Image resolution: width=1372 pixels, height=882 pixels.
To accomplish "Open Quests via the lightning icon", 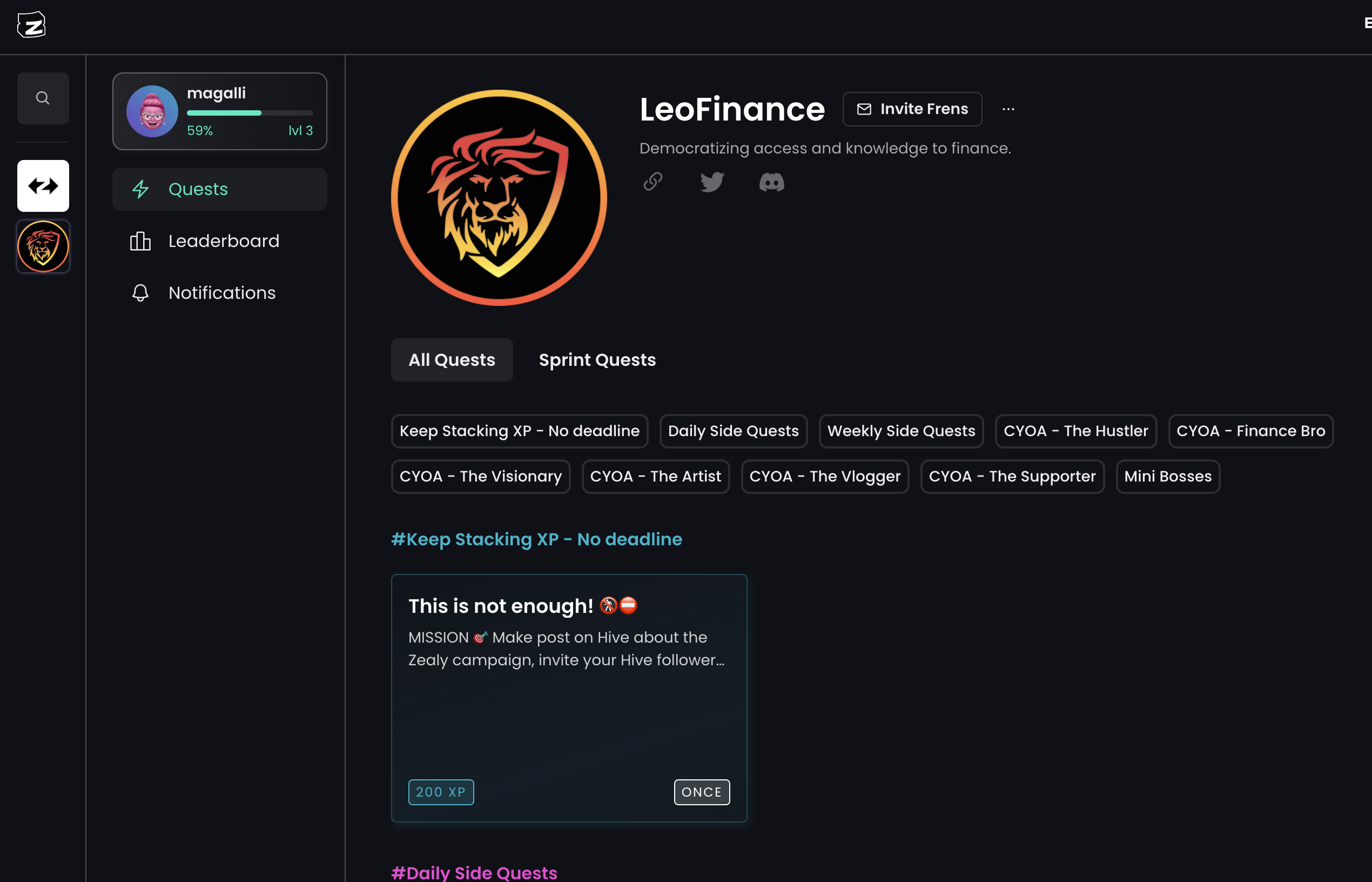I will (140, 189).
